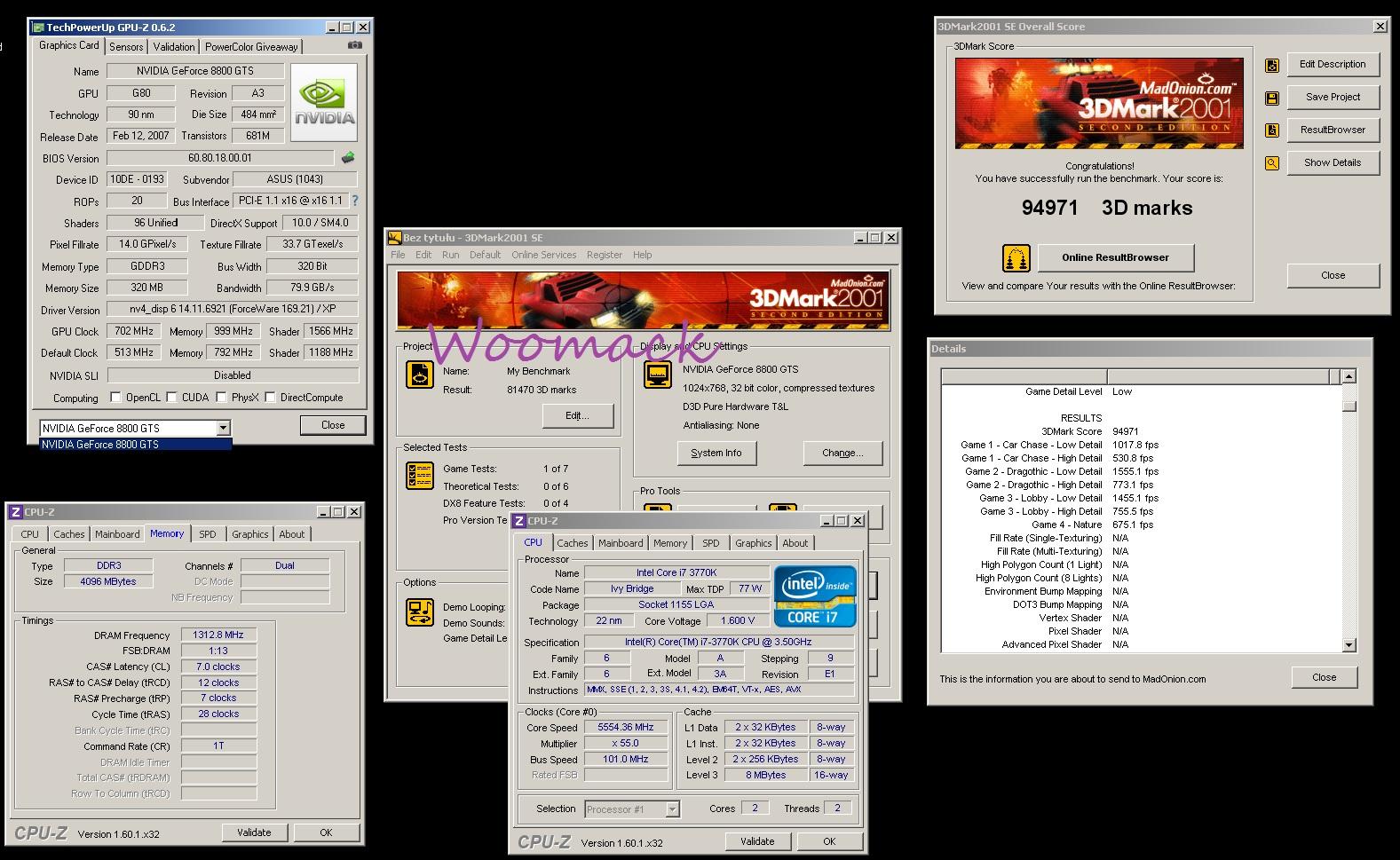Enable the CUDA checkbox
The height and width of the screenshot is (860, 1400).
171,397
